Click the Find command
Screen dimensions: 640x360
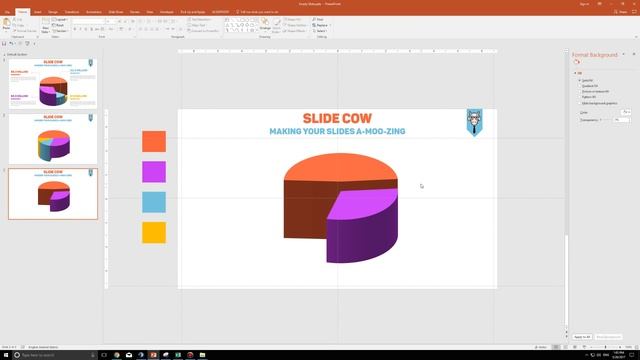pos(318,20)
